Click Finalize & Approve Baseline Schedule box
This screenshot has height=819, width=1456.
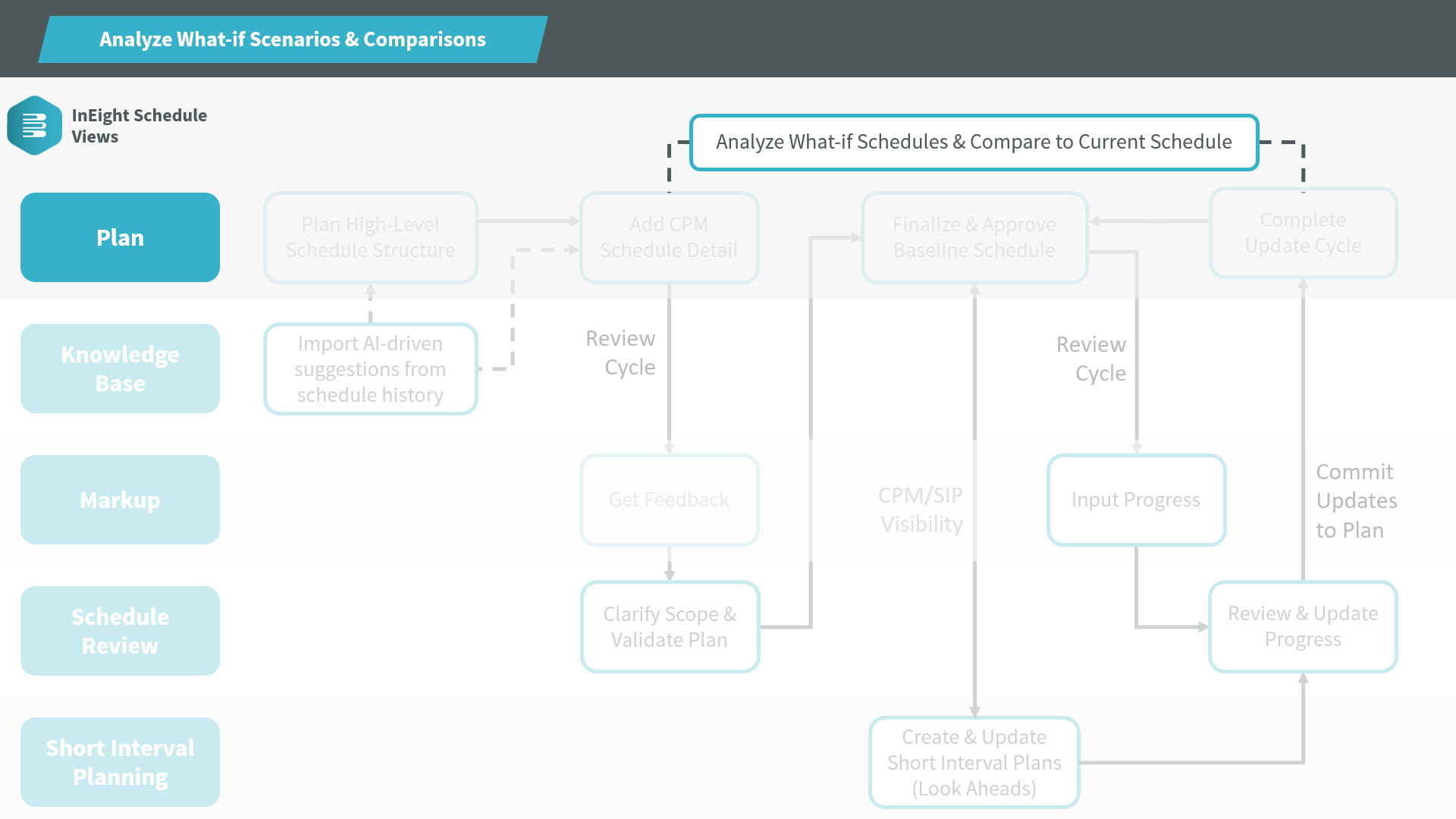tap(974, 237)
